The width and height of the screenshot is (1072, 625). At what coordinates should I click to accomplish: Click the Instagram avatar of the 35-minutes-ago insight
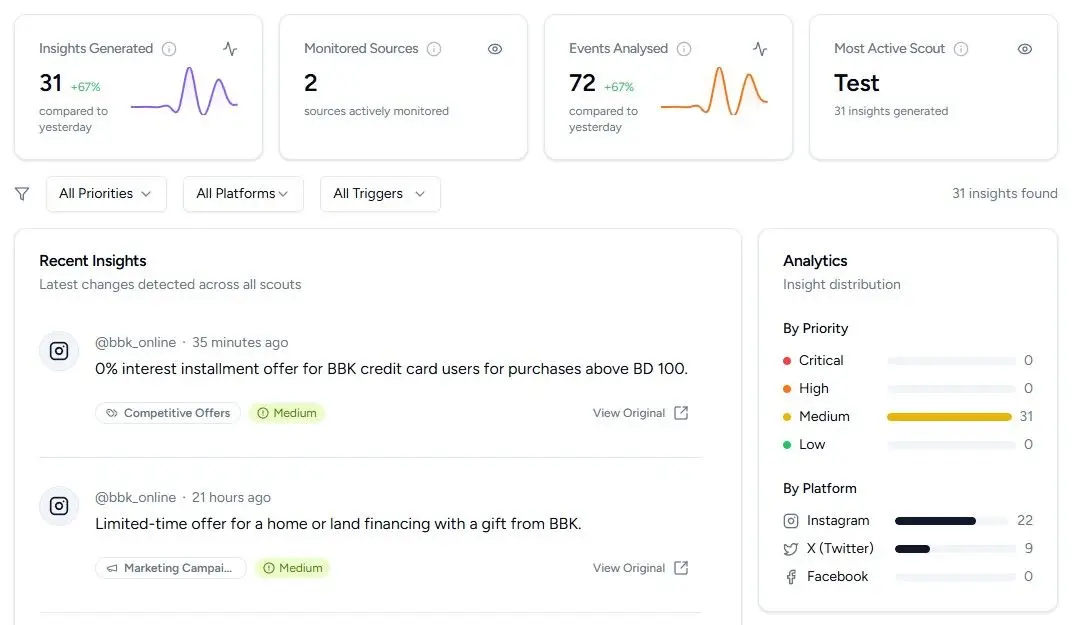coord(59,351)
